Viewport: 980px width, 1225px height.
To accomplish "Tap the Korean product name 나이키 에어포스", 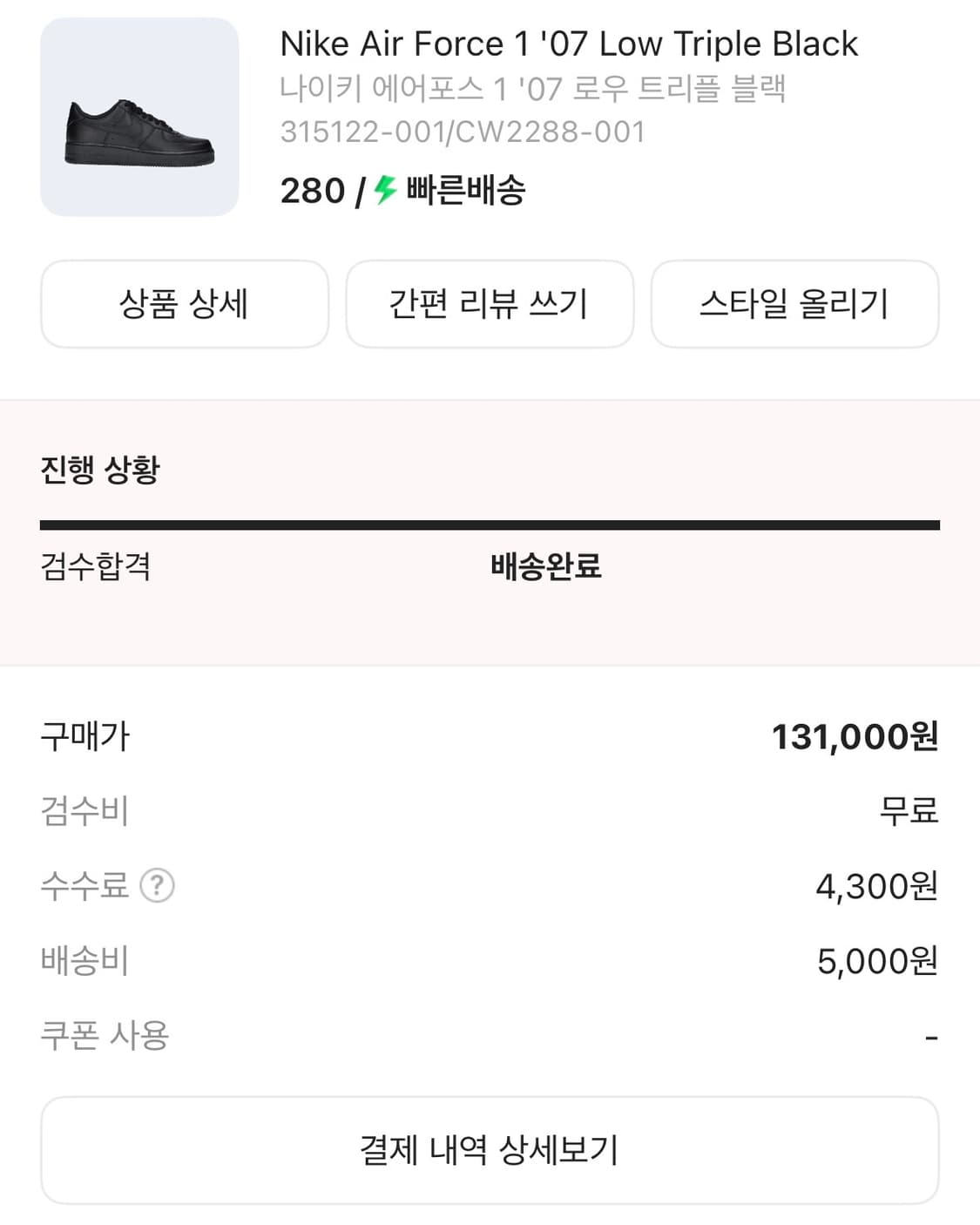I will (x=532, y=88).
